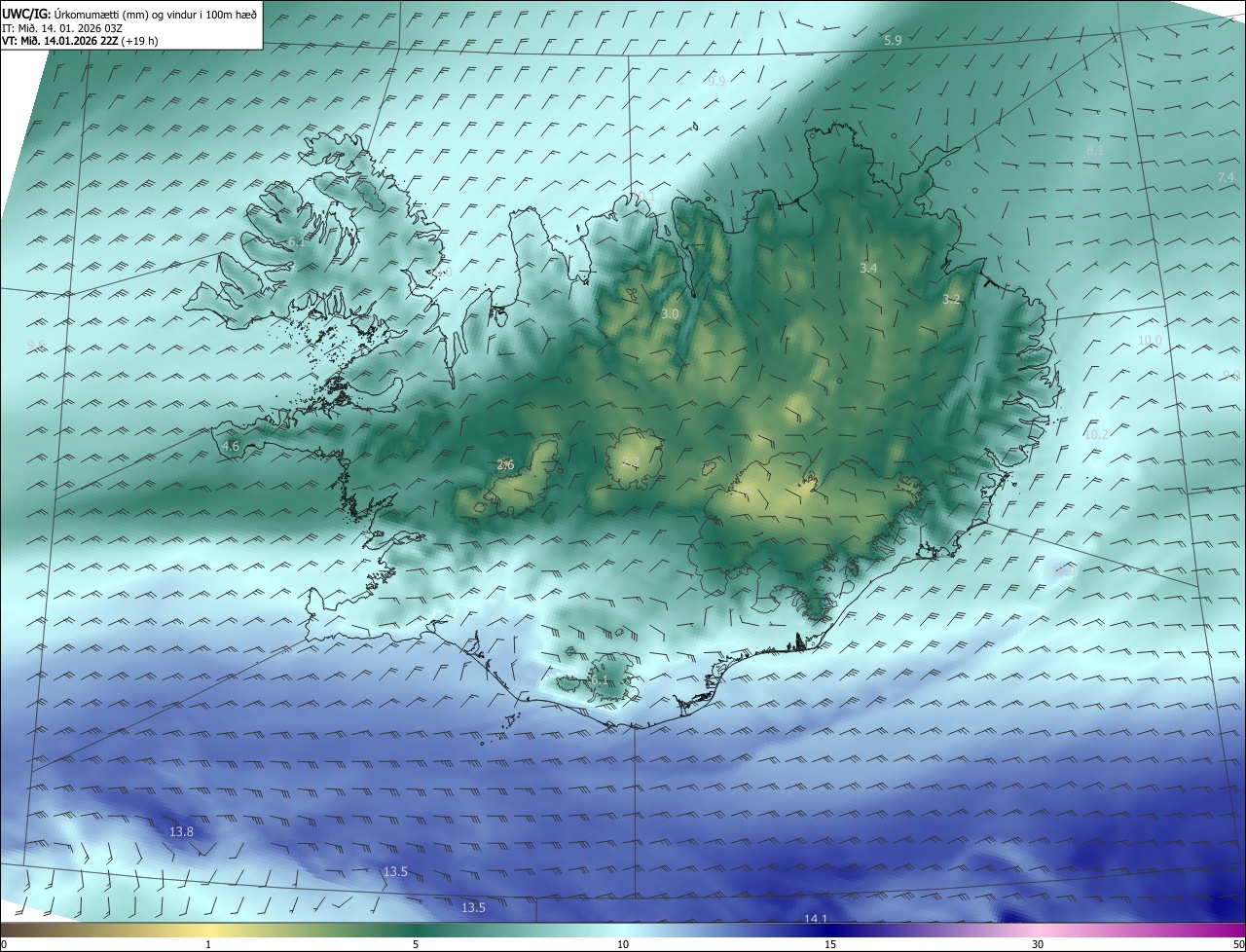Click the colorbar tick label 10

tap(623, 944)
